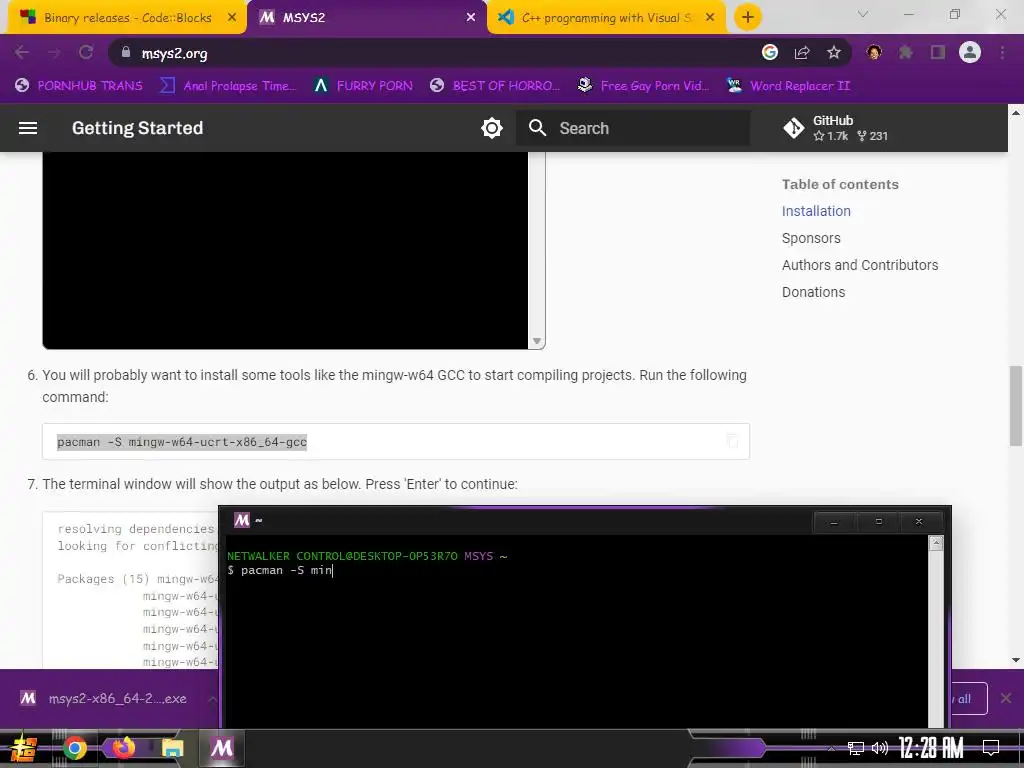Open the volume tray icon
The image size is (1024, 768).
tap(880, 748)
